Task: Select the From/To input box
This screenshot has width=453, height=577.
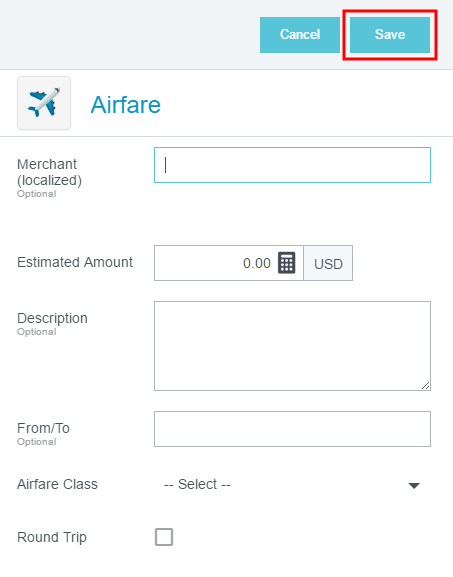Action: 292,429
